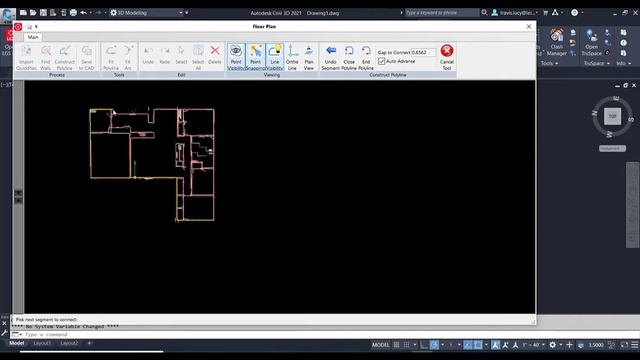
Task: Click Fit Arc tool
Action: click(x=128, y=57)
